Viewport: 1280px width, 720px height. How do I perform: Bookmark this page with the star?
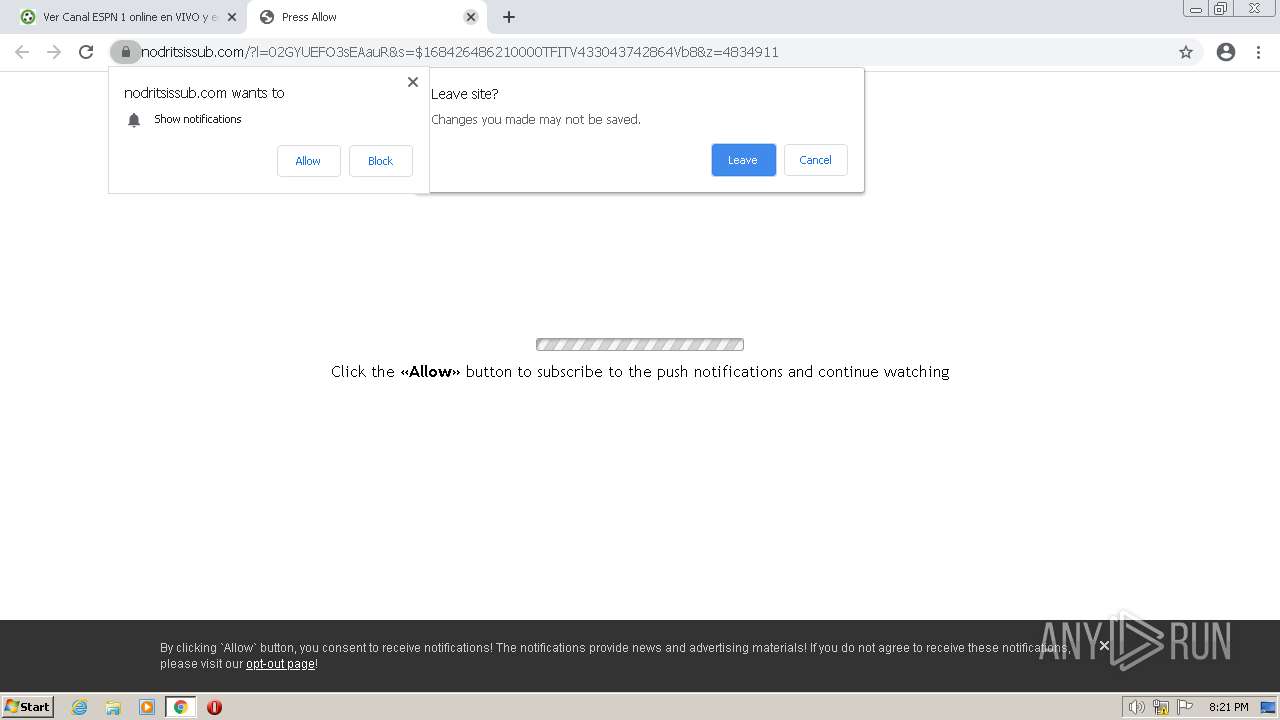pyautogui.click(x=1186, y=52)
